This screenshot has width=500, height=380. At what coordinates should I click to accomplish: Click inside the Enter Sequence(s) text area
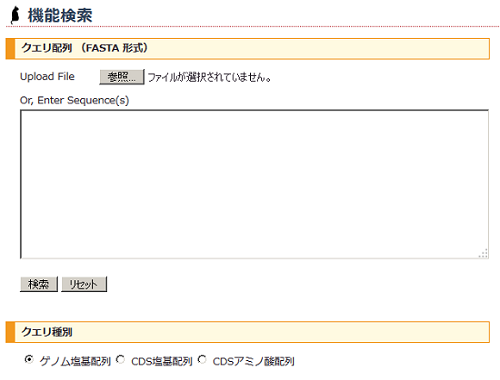click(254, 184)
